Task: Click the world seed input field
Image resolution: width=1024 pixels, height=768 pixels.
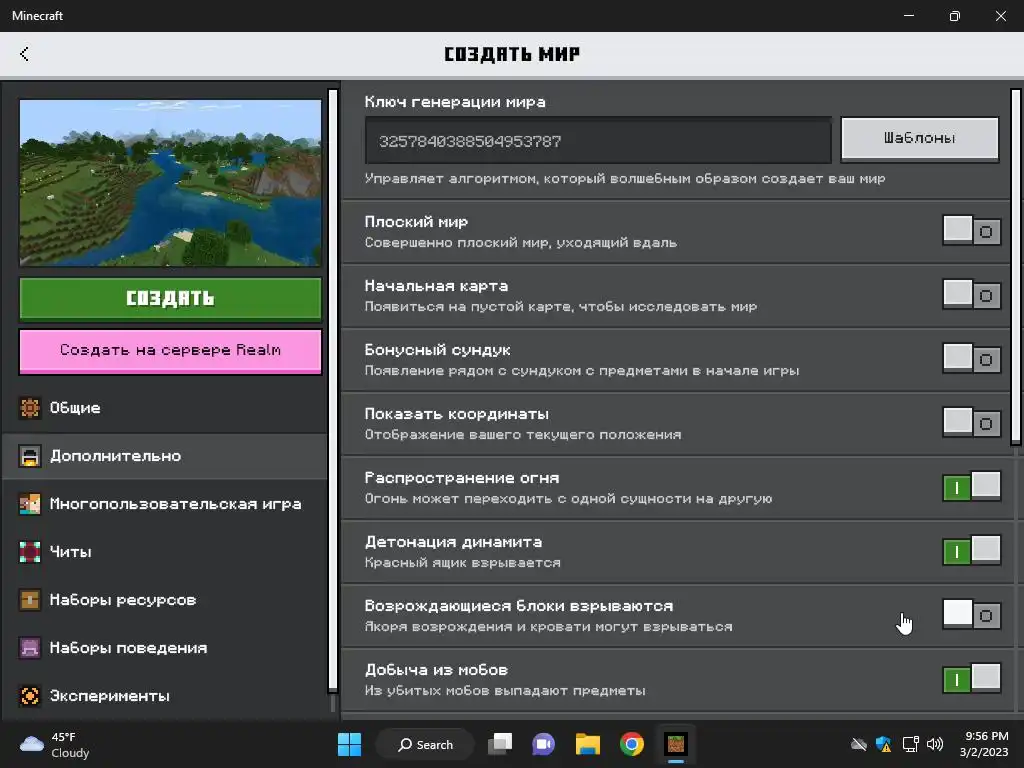Action: point(598,140)
